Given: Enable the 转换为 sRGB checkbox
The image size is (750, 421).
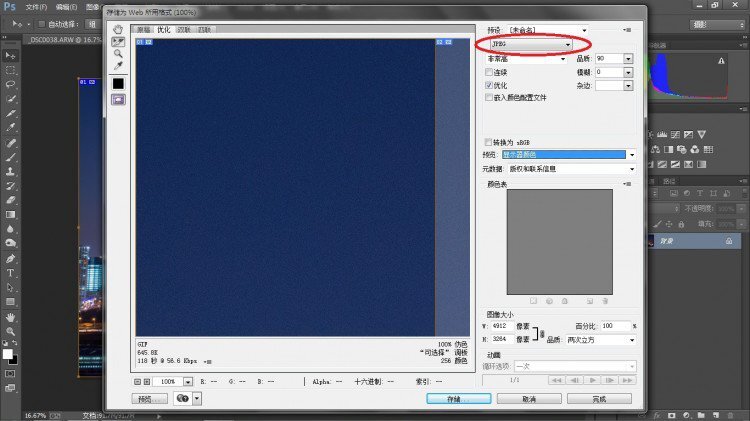Looking at the screenshot, I should [x=488, y=142].
